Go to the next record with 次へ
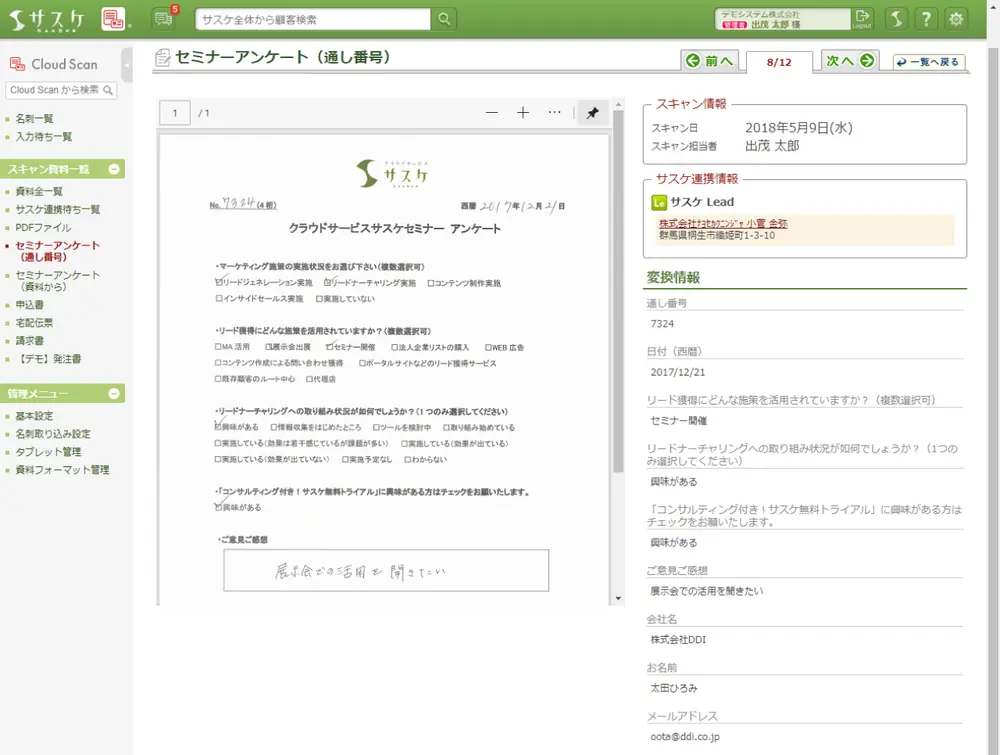This screenshot has width=1000, height=755. [x=850, y=61]
